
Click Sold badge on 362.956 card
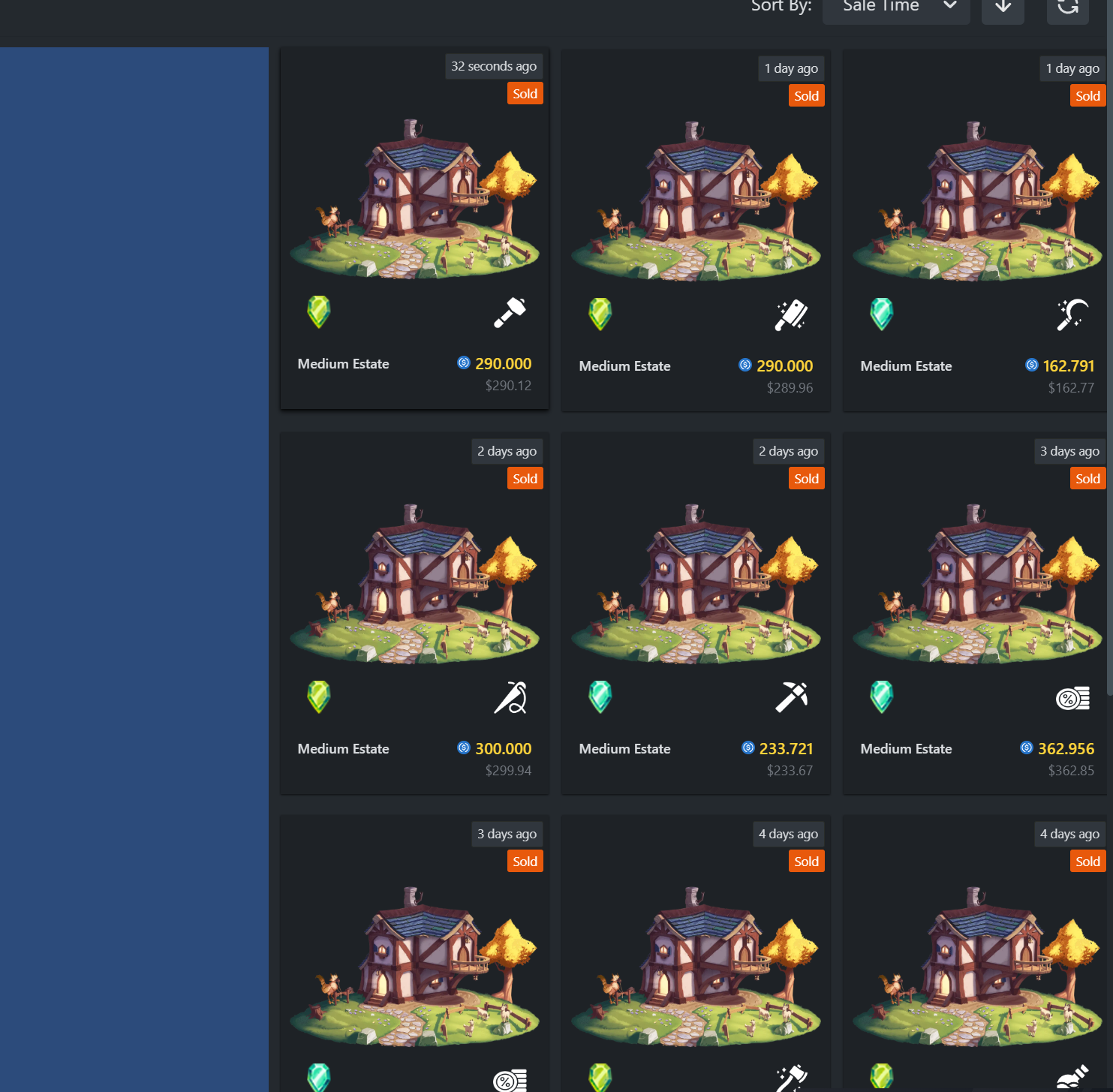pyautogui.click(x=1088, y=479)
